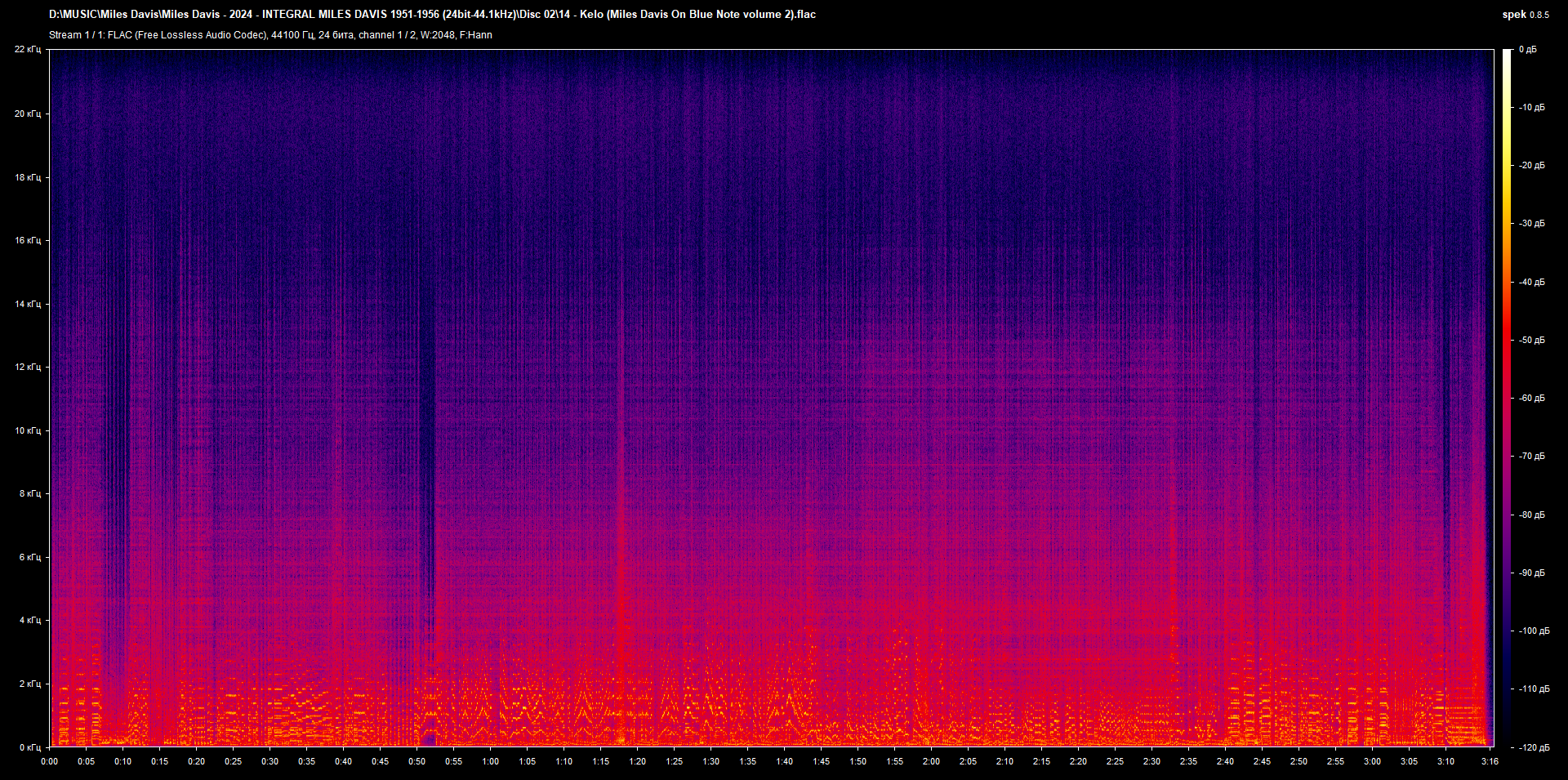
Task: Click the 10 кГц frequency axis label
Action: click(x=28, y=430)
